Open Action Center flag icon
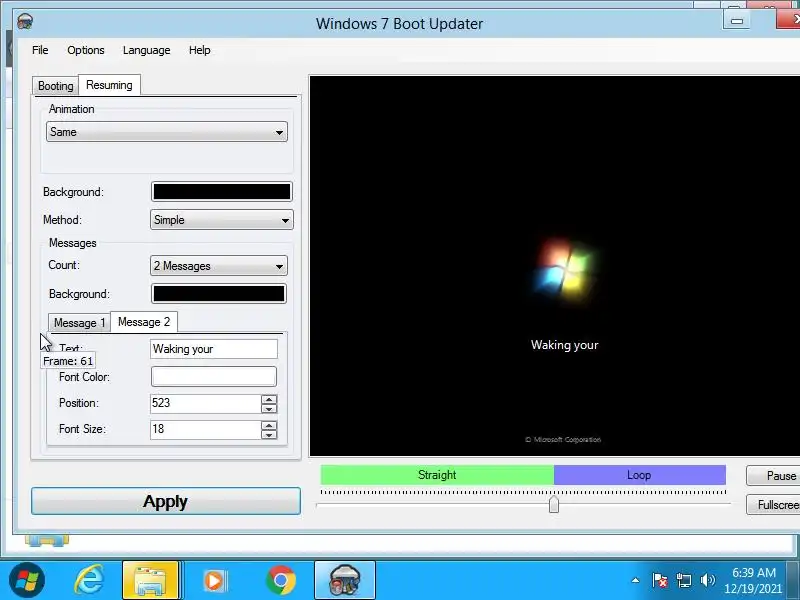Screen dimensions: 800x600 660,580
